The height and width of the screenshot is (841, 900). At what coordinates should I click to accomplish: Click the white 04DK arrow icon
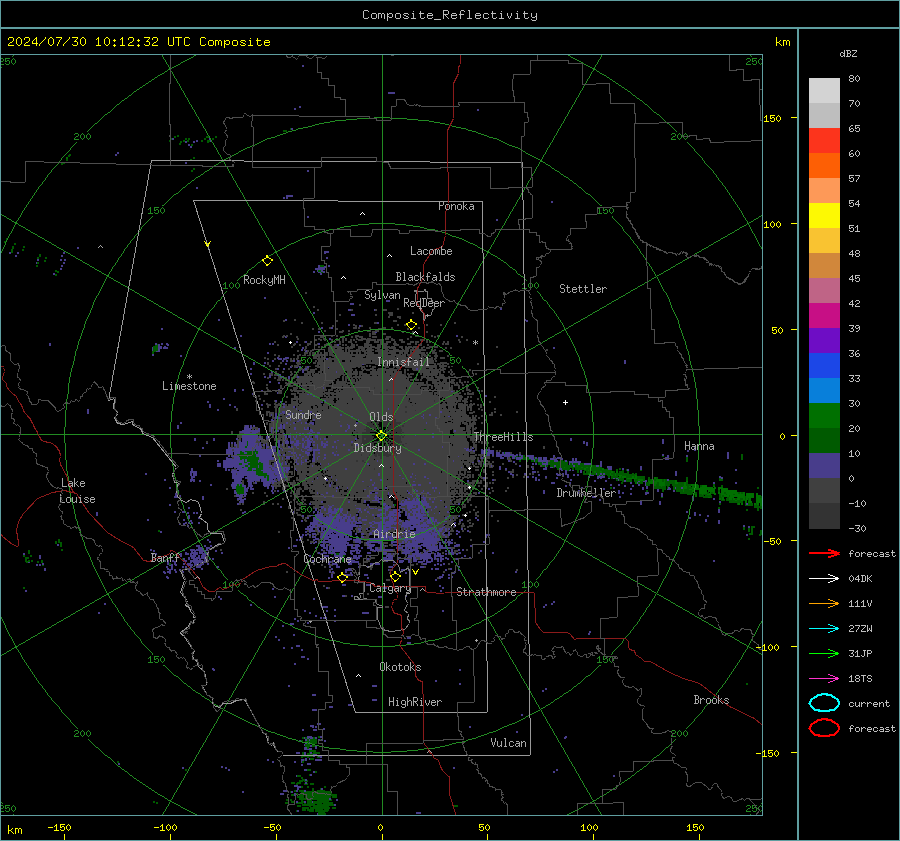click(824, 579)
